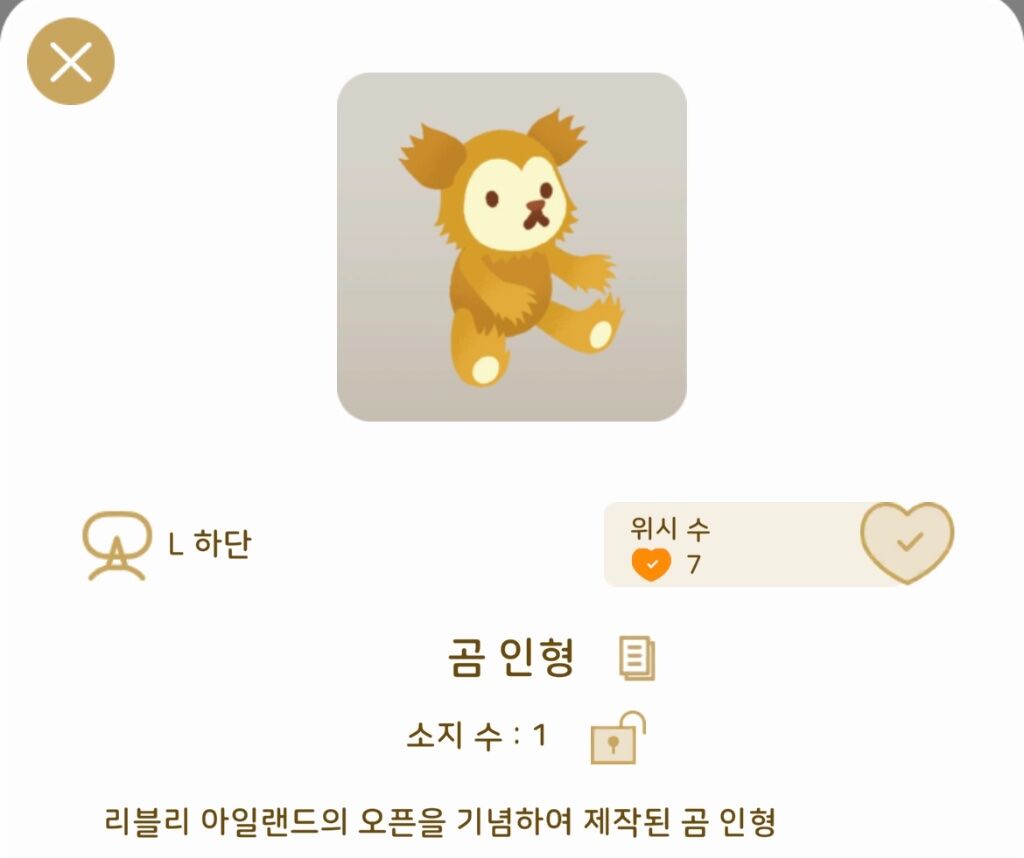Tap the L 하단 position label
The image size is (1024, 858).
210,545
